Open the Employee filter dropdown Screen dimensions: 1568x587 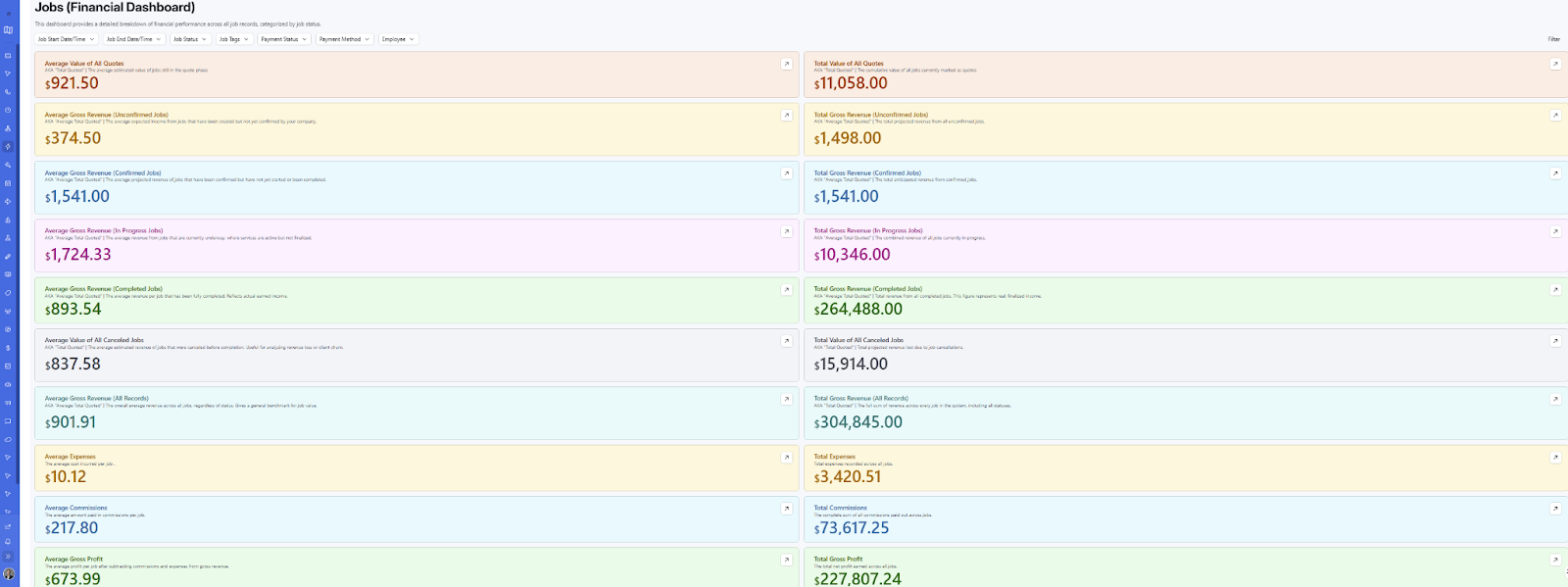point(398,39)
